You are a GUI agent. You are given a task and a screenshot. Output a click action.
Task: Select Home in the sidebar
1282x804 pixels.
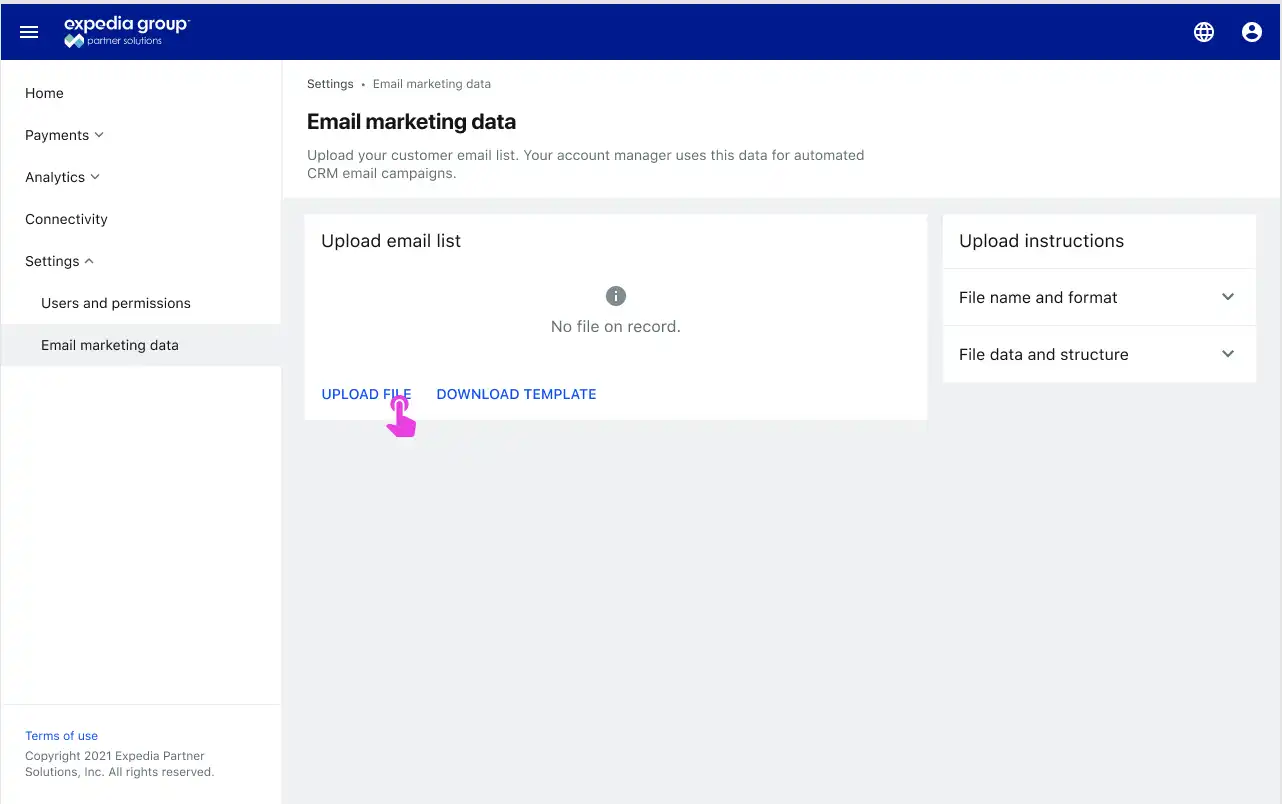click(x=44, y=93)
